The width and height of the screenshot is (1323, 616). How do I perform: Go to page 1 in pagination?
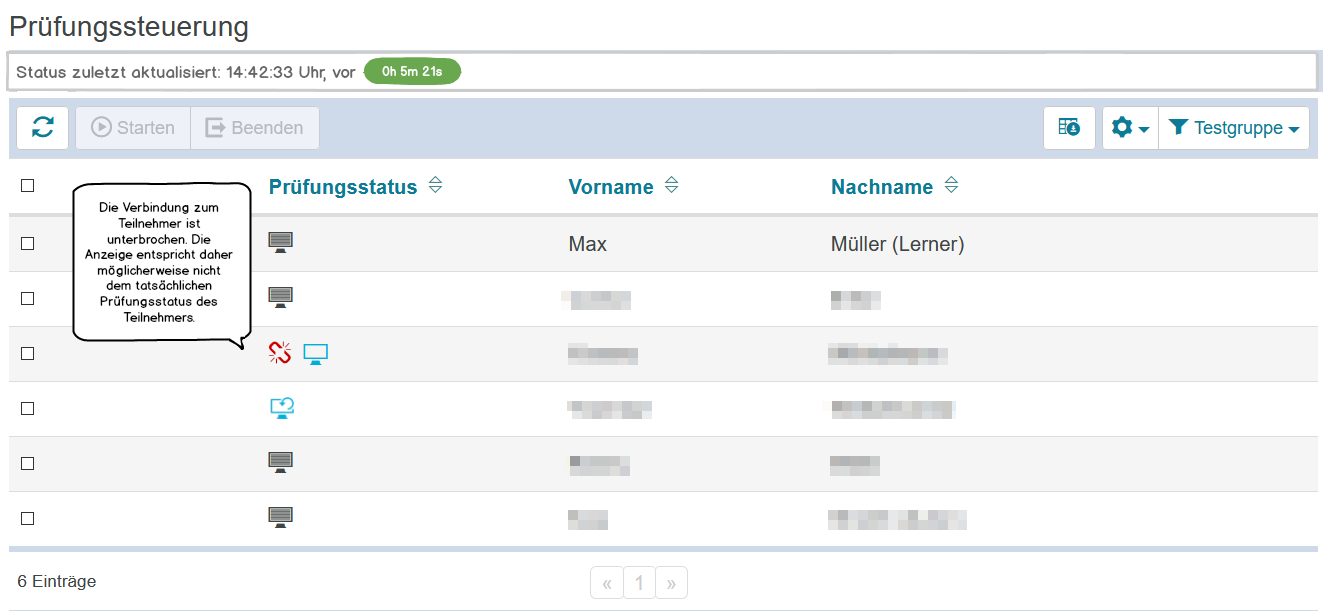(x=639, y=583)
